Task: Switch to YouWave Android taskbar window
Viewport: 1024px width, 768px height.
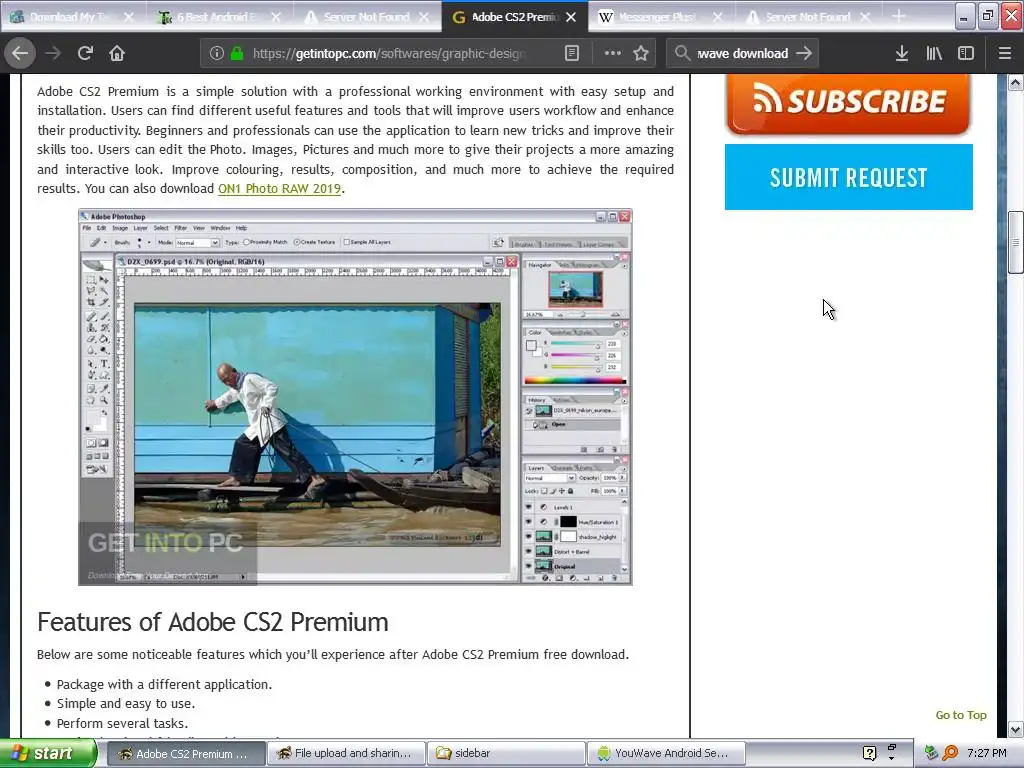Action: (x=666, y=753)
